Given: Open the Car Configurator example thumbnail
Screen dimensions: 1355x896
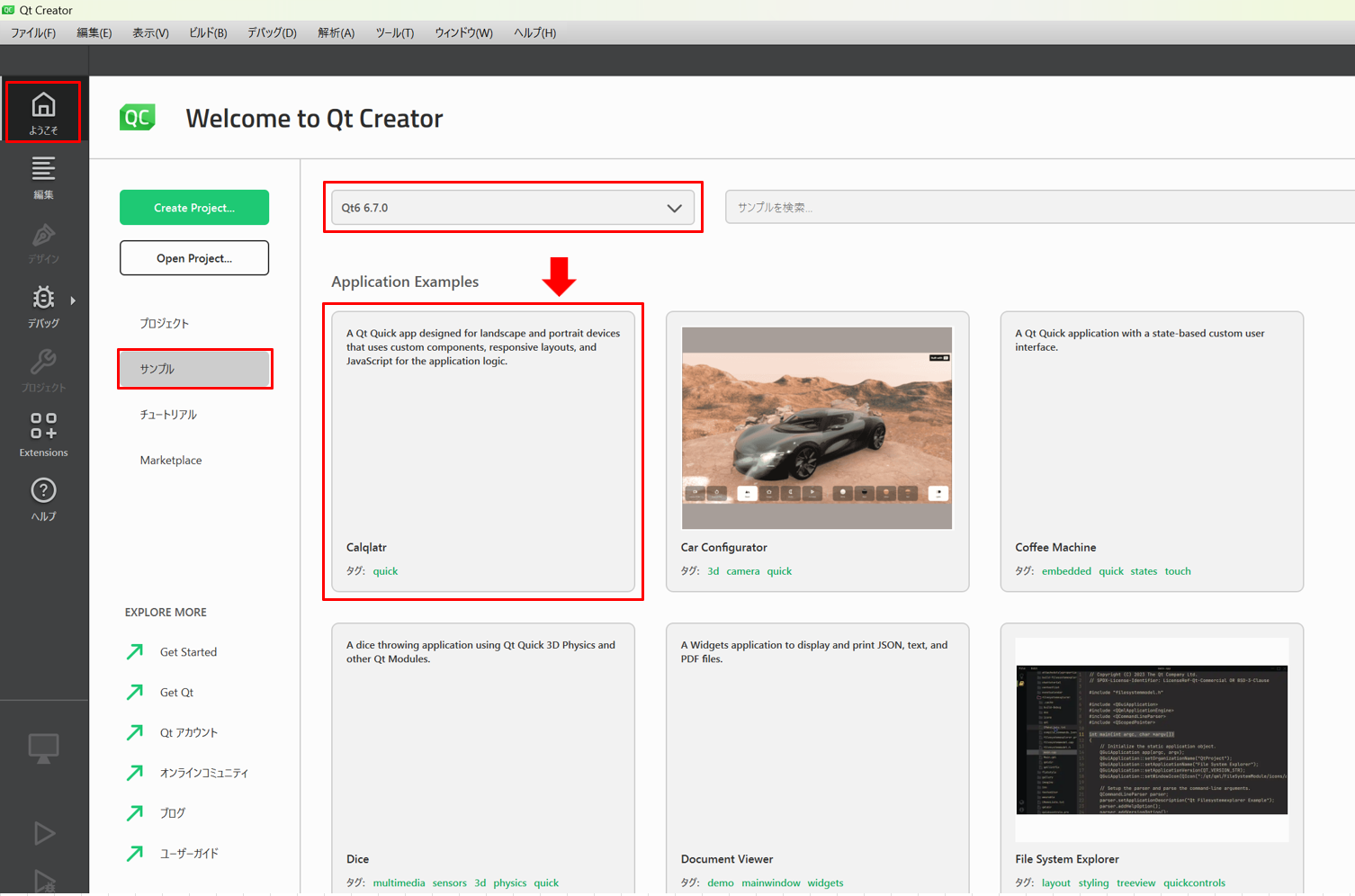Looking at the screenshot, I should coord(817,428).
